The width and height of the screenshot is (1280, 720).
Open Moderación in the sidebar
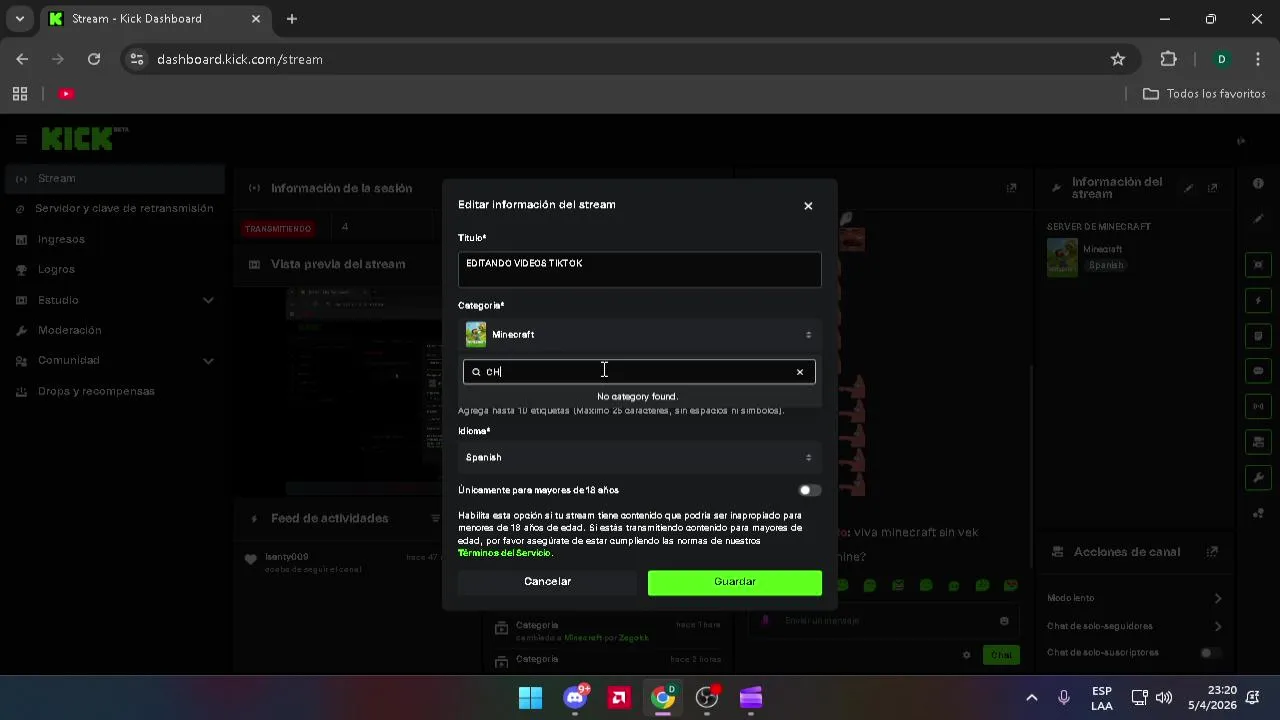pyautogui.click(x=114, y=330)
